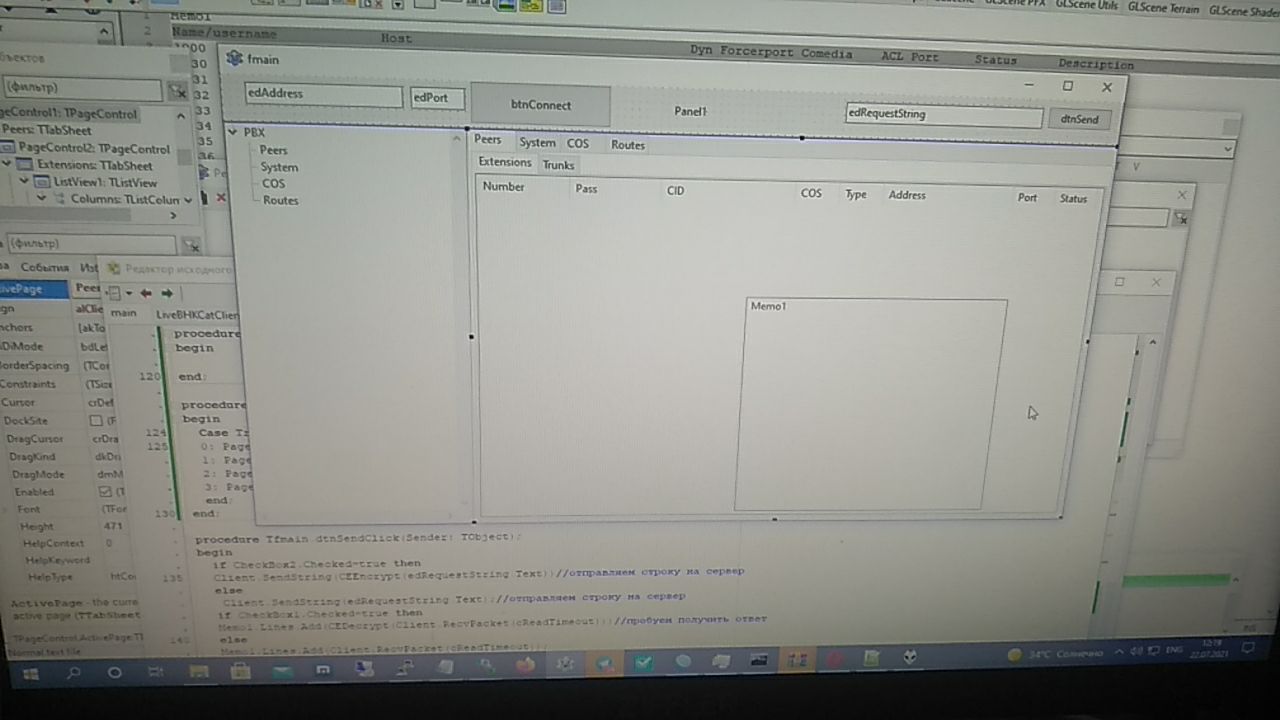Click into the edRequestString field
1280x720 pixels.
(943, 114)
